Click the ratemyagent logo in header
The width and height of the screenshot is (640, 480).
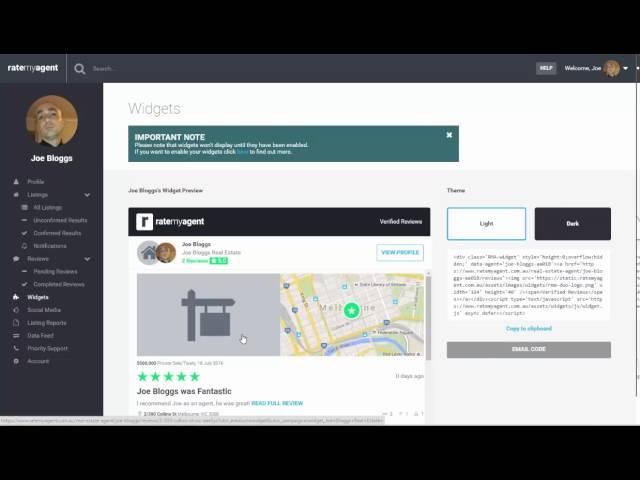[x=33, y=68]
